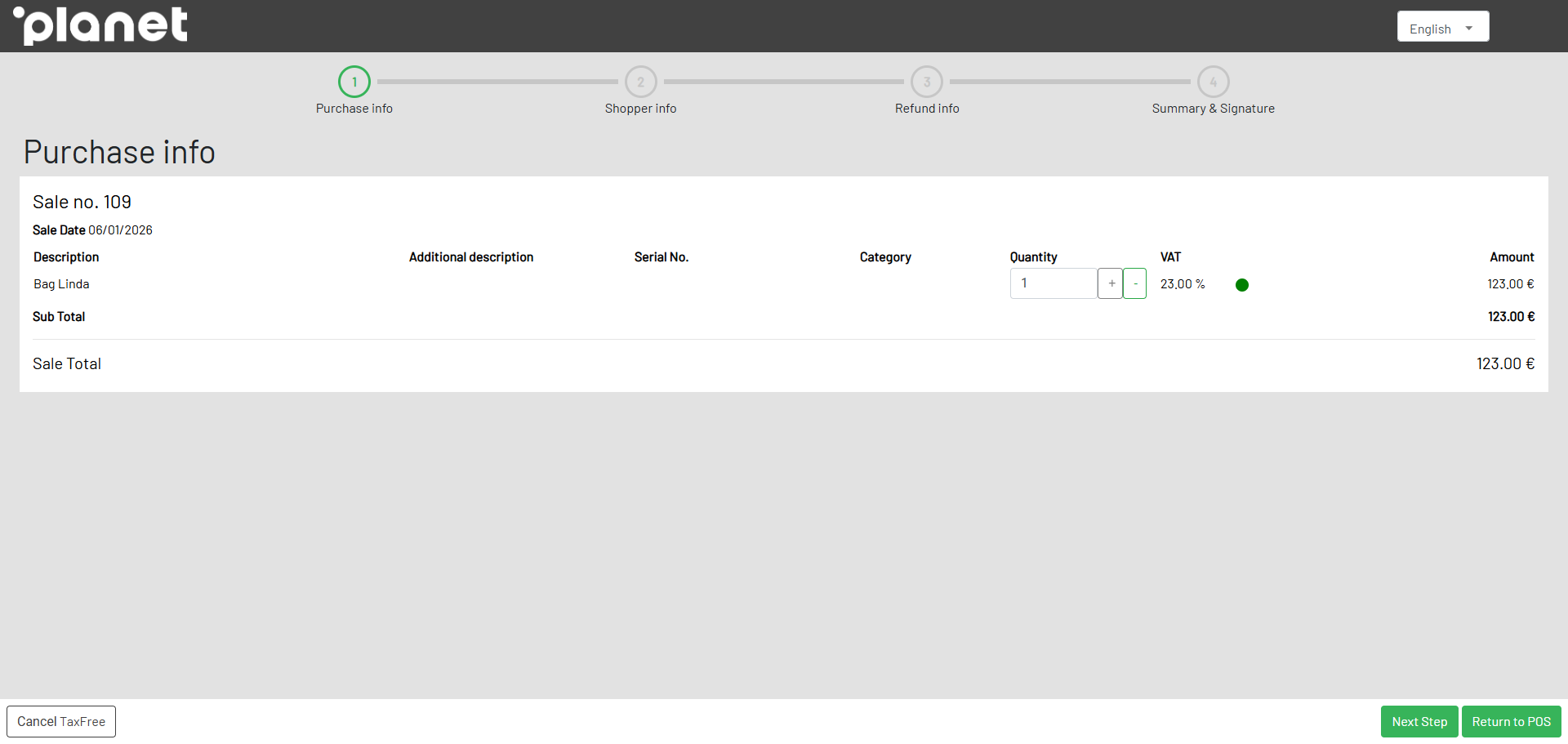Click the Sale Total amount 123.00 €
Screen dimensions: 1568x744
pos(1505,364)
